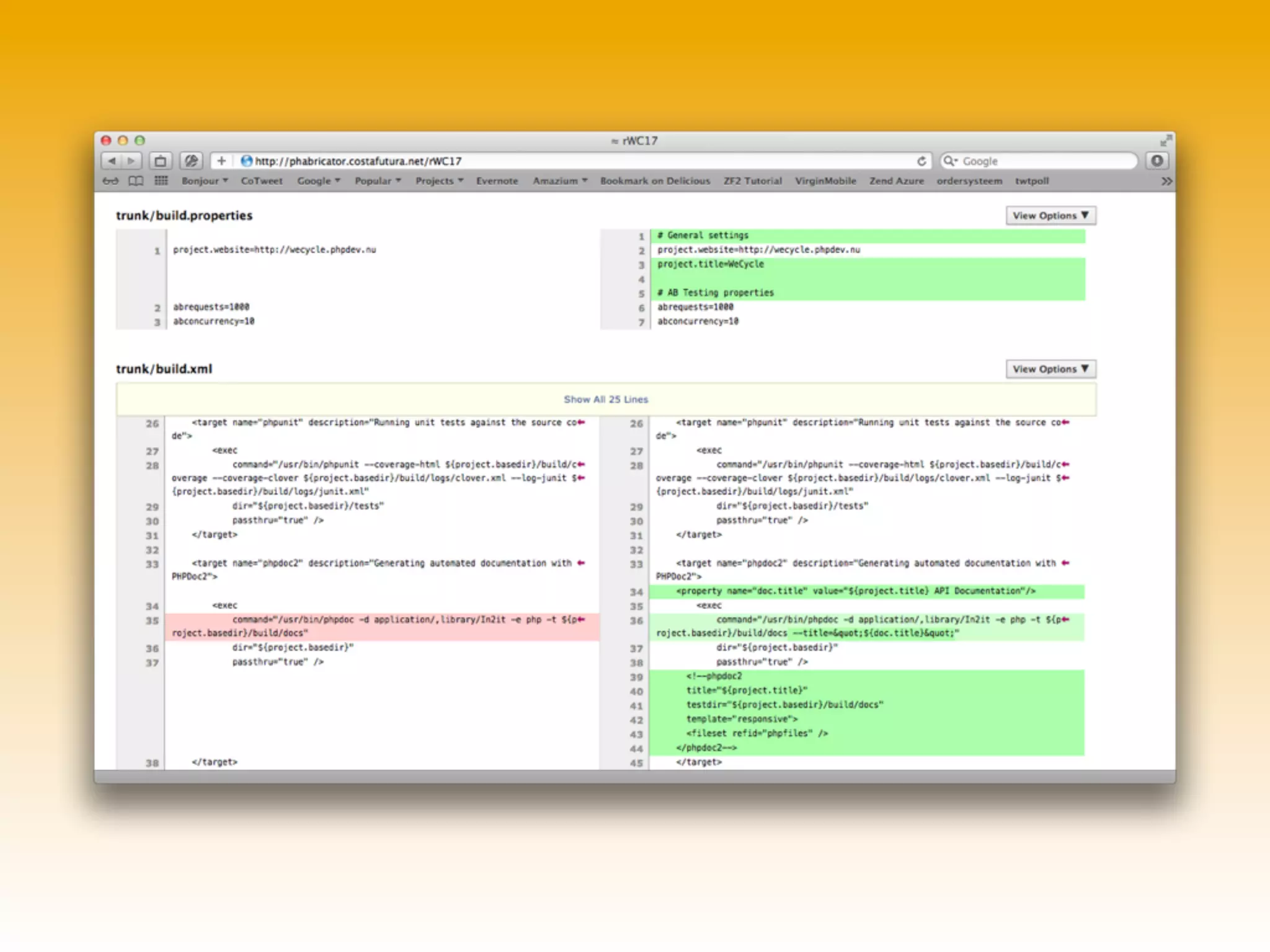
Task: Go back with the browser back arrow
Action: [112, 161]
